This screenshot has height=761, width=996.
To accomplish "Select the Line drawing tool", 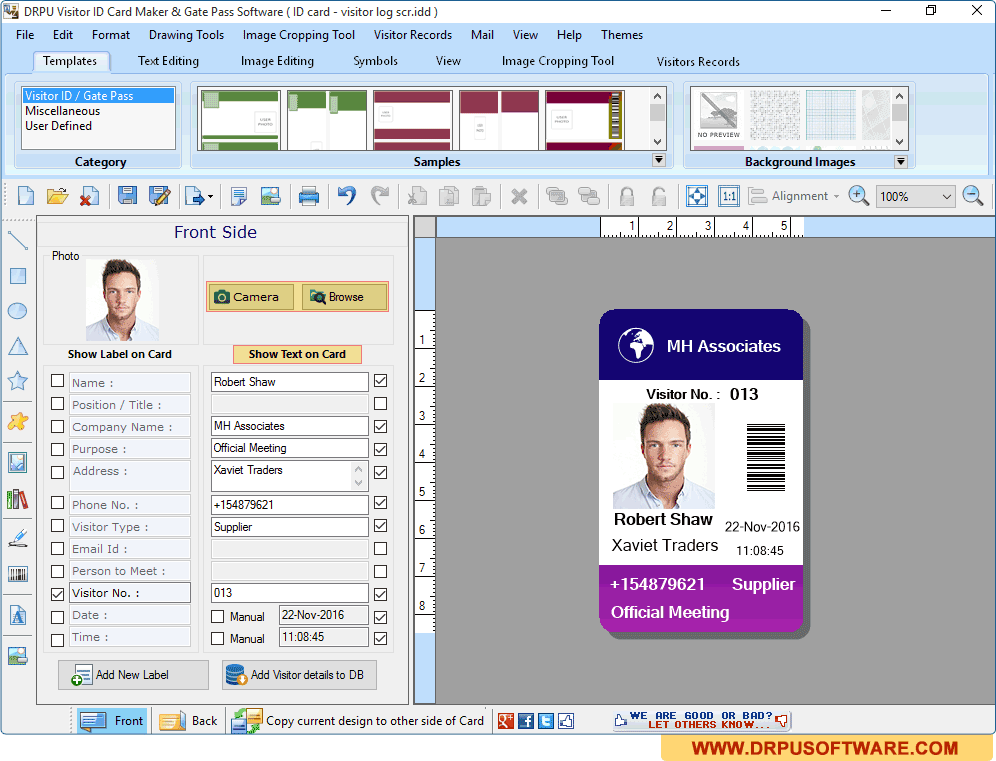I will tap(18, 240).
